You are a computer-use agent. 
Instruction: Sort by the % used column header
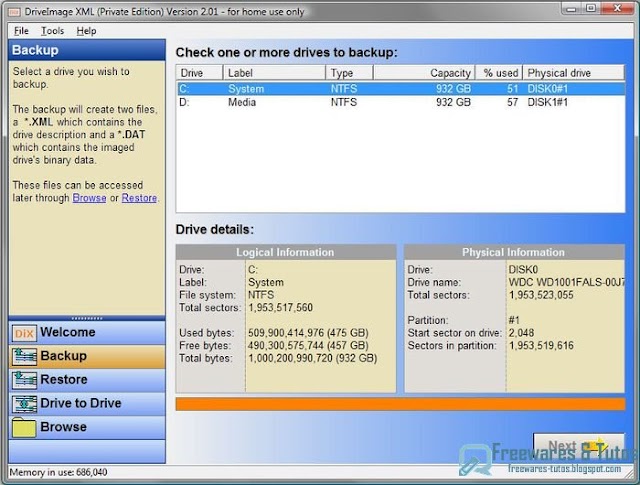point(499,73)
